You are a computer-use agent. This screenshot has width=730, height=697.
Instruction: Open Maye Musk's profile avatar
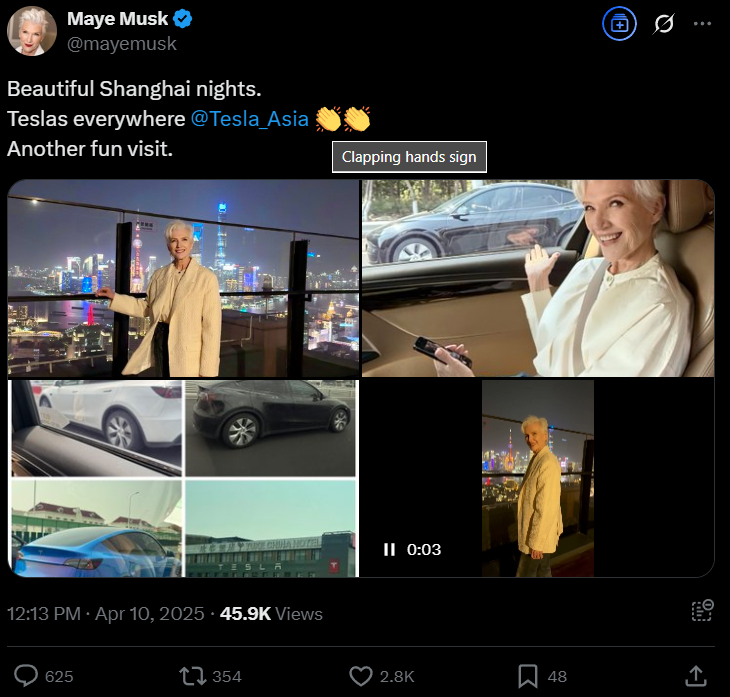point(32,31)
